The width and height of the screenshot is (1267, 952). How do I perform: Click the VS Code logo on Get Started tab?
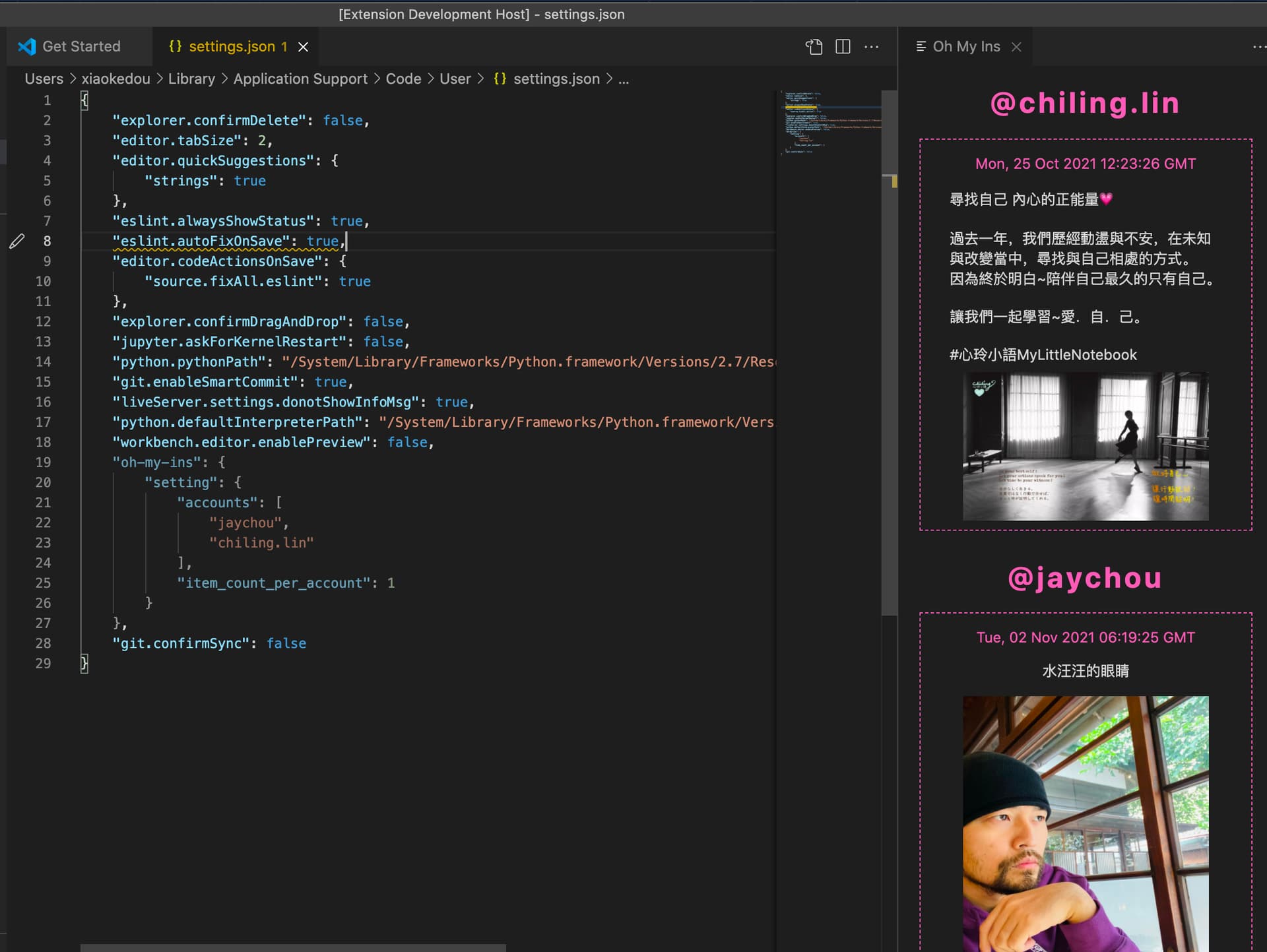27,47
